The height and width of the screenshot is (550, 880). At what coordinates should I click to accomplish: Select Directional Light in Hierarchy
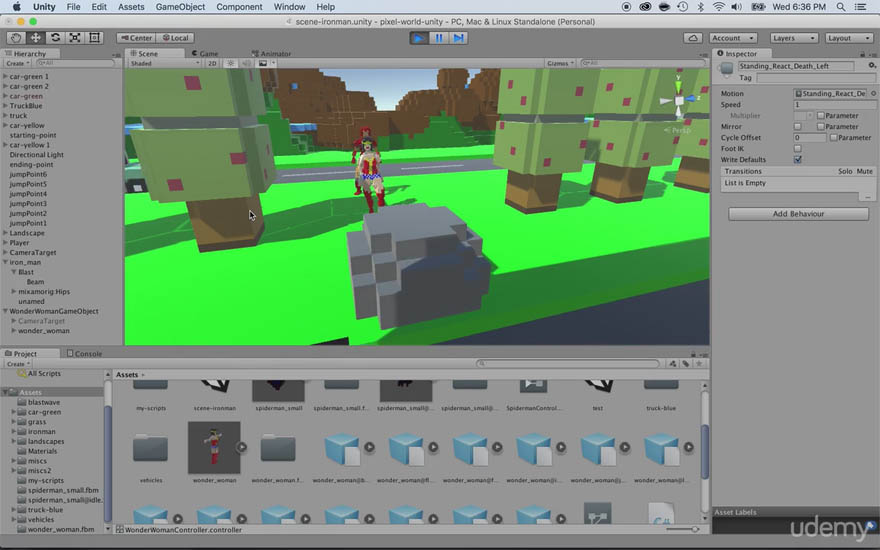point(36,155)
